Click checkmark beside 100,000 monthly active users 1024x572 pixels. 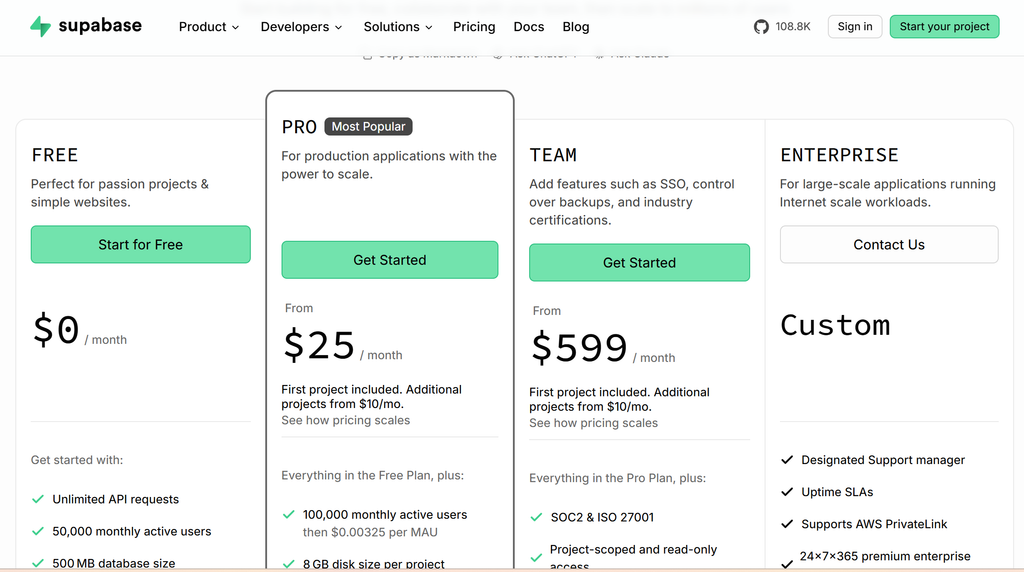coord(289,515)
